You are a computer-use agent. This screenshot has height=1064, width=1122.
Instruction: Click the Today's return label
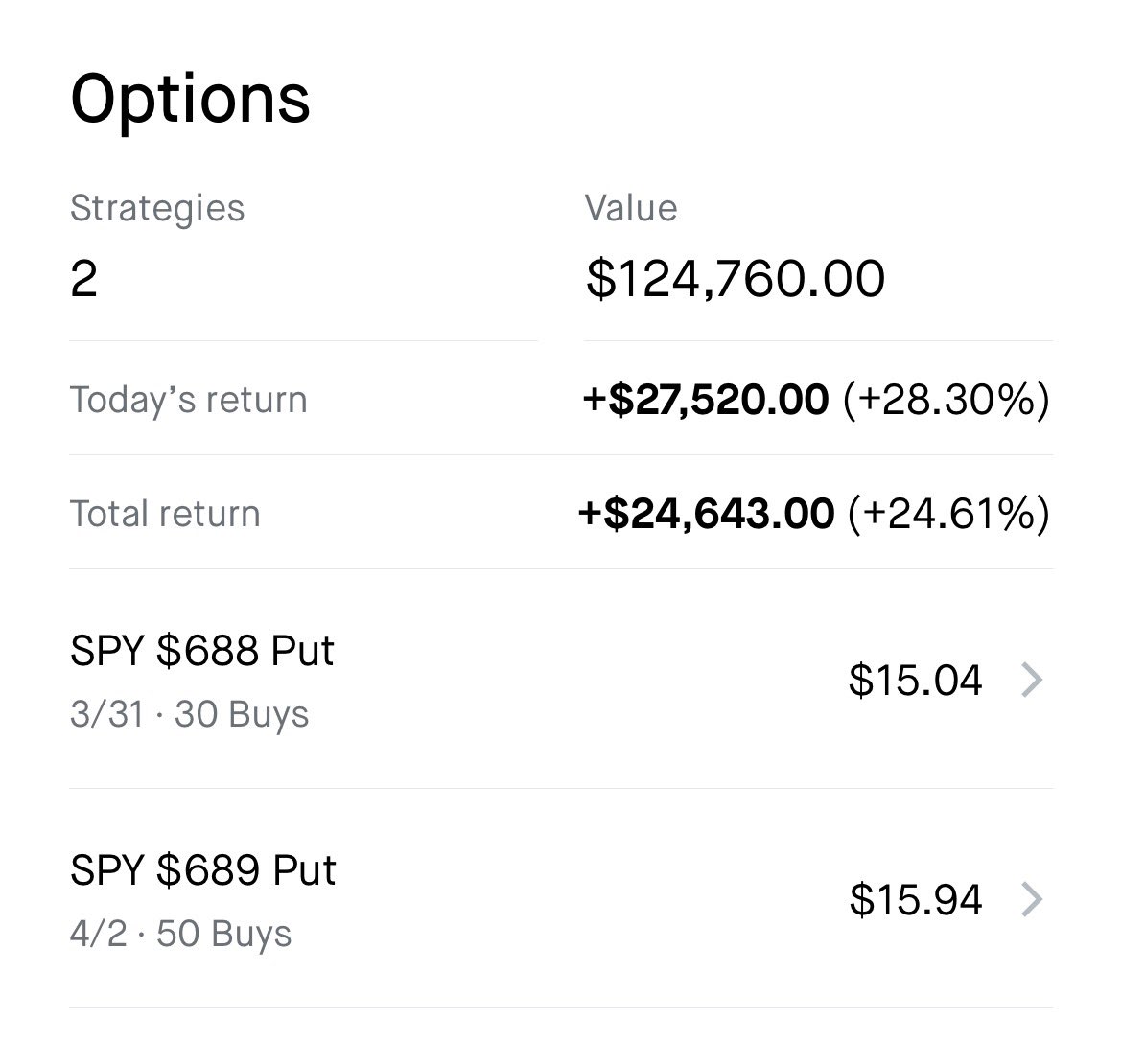[188, 400]
